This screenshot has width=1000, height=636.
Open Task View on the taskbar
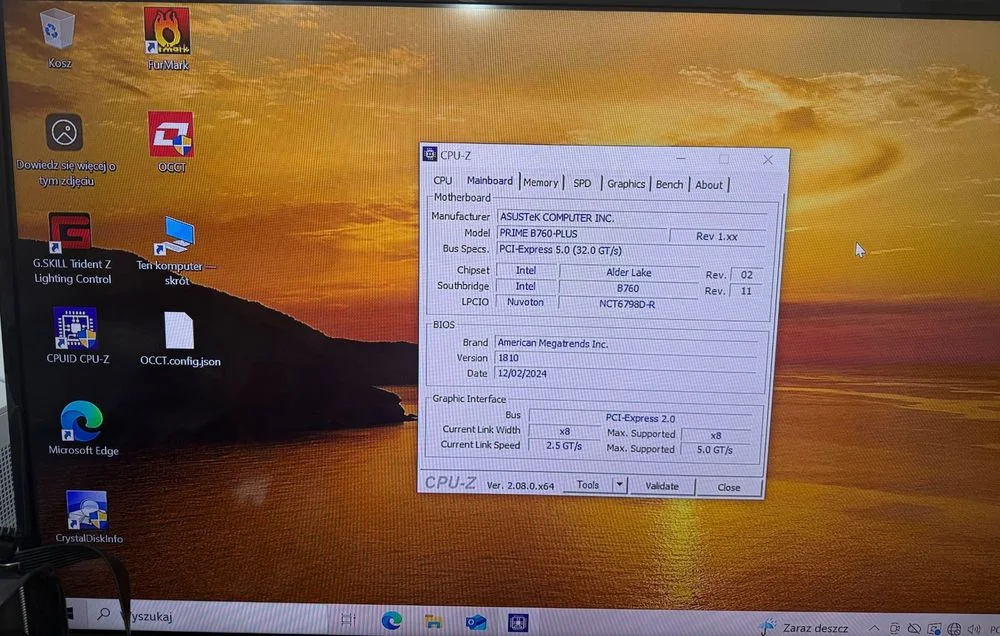(x=348, y=619)
